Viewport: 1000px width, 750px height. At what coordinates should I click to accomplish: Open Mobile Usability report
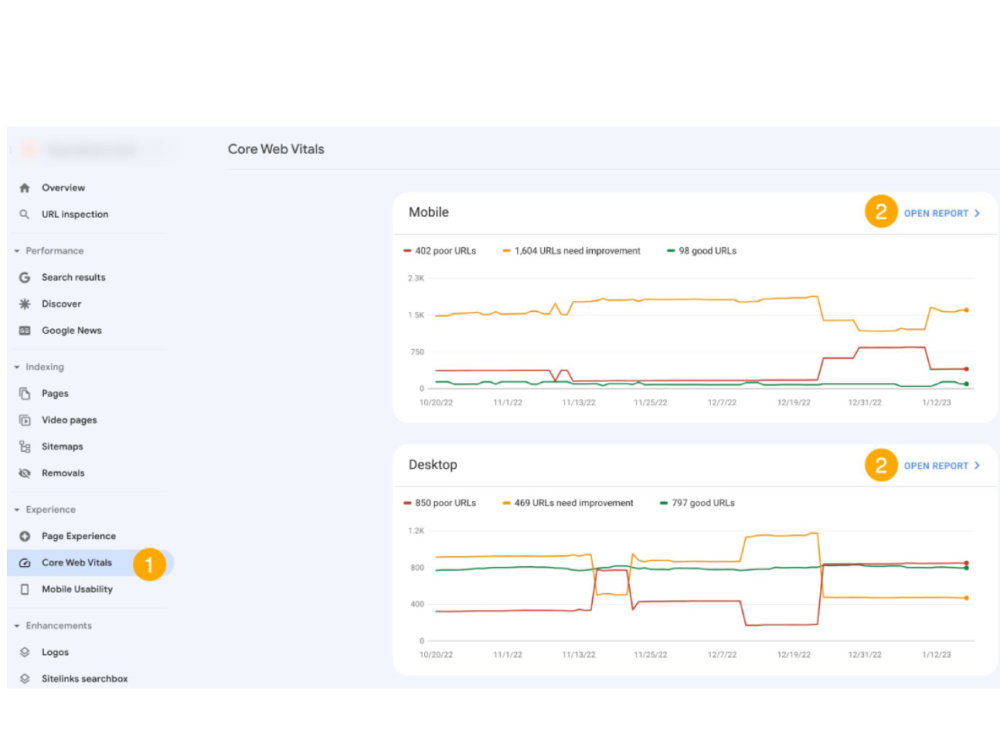point(77,589)
